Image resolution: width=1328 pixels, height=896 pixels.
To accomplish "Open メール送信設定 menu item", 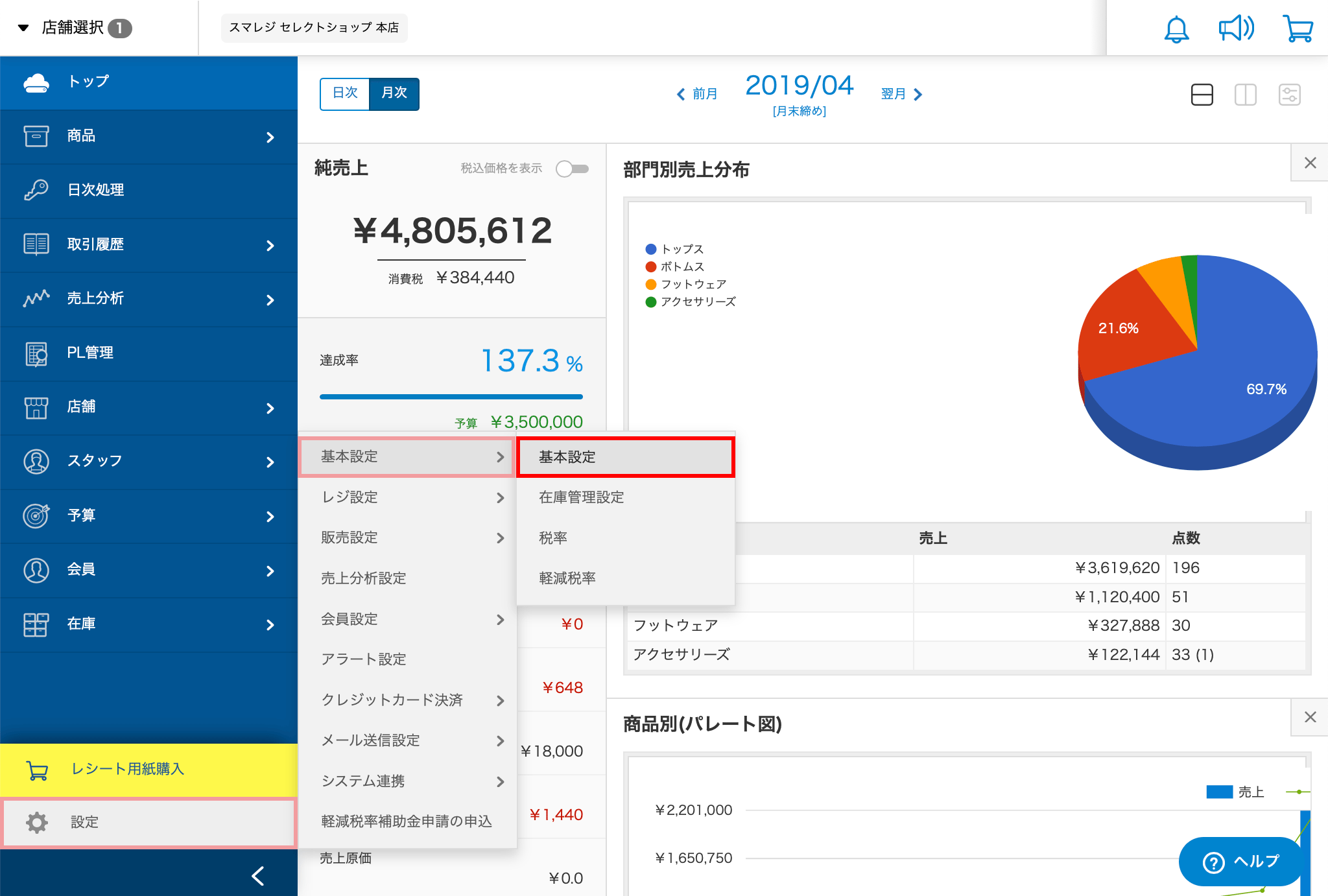I will coord(408,740).
